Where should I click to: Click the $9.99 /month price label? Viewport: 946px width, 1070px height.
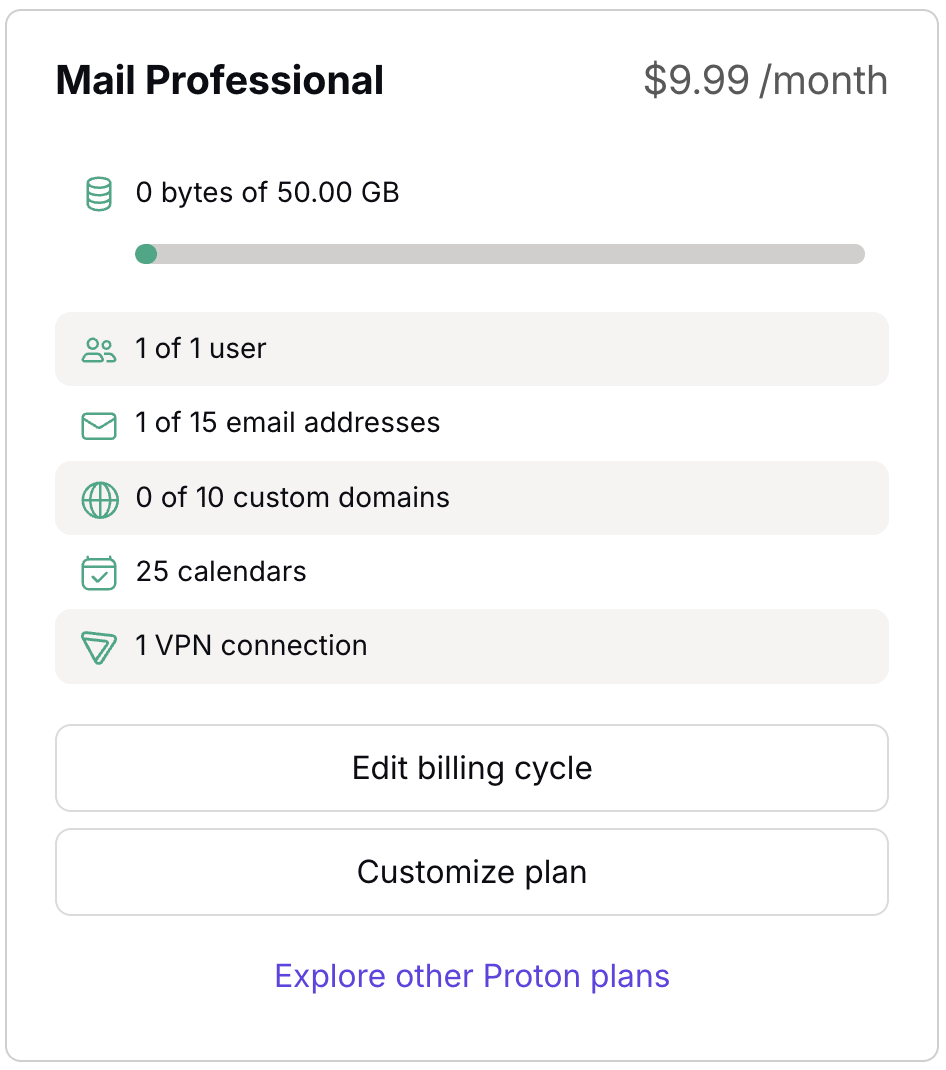[x=766, y=80]
